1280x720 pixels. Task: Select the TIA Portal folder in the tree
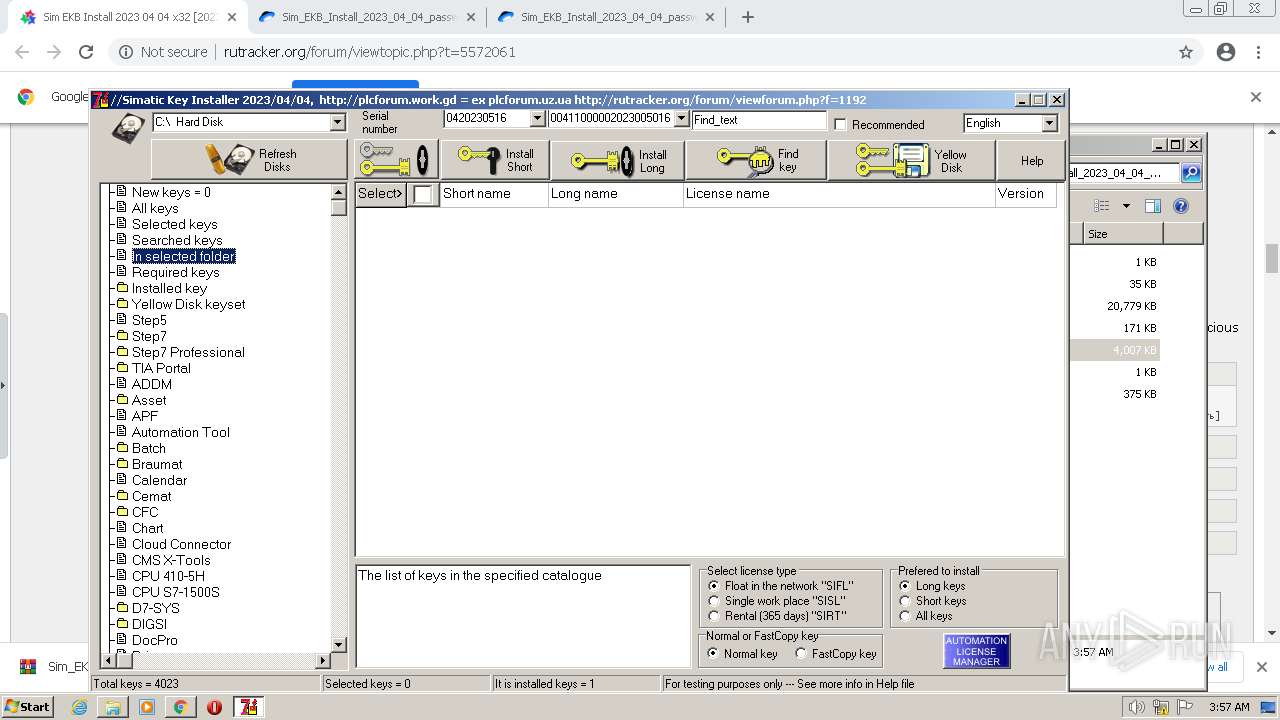point(161,368)
